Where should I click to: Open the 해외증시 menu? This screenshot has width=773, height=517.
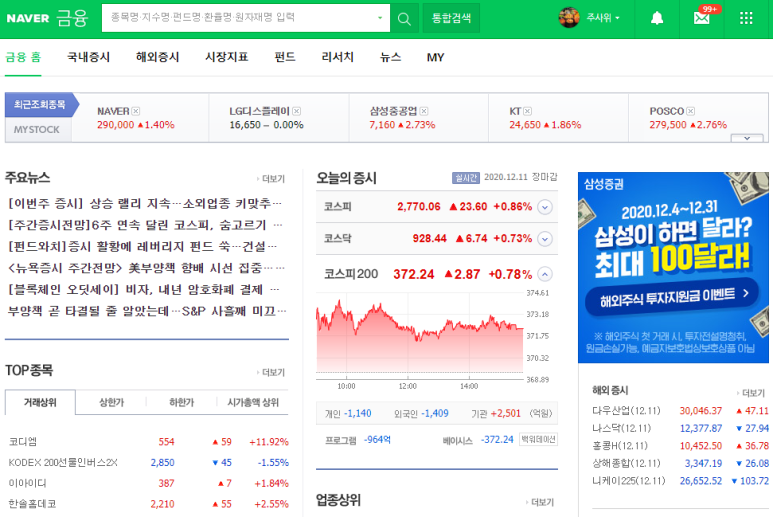(x=158, y=57)
